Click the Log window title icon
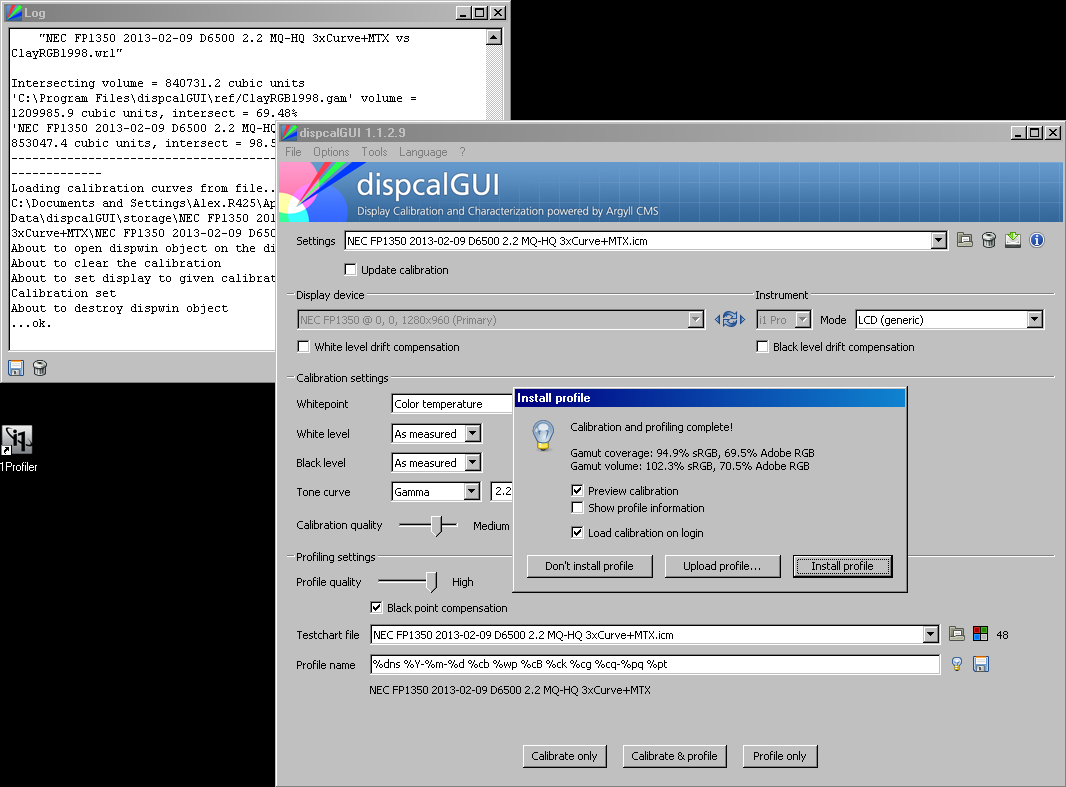Image resolution: width=1066 pixels, height=787 pixels. click(x=13, y=13)
